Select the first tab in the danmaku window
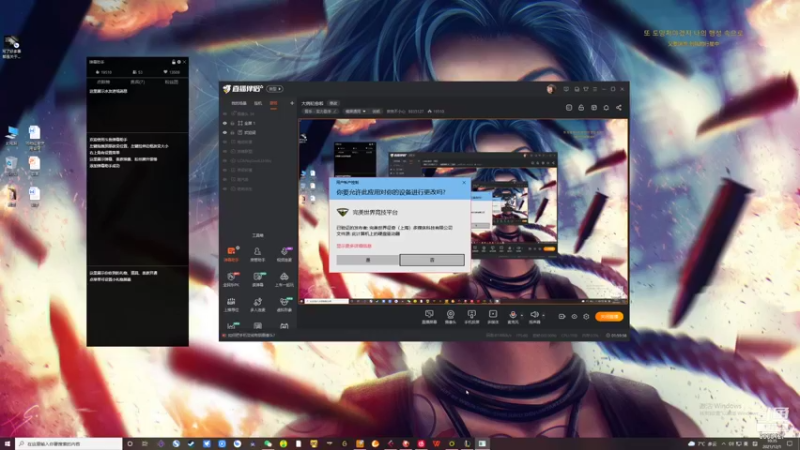Screen dimensions: 800x450 (x=104, y=82)
